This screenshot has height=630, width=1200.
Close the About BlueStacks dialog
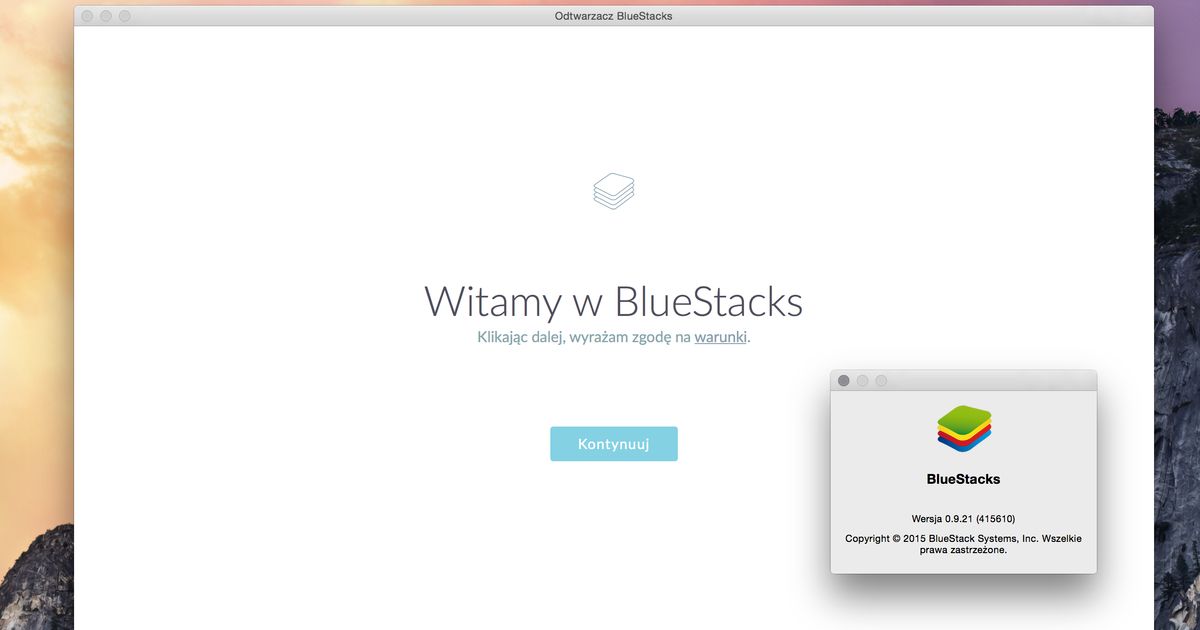coord(843,380)
